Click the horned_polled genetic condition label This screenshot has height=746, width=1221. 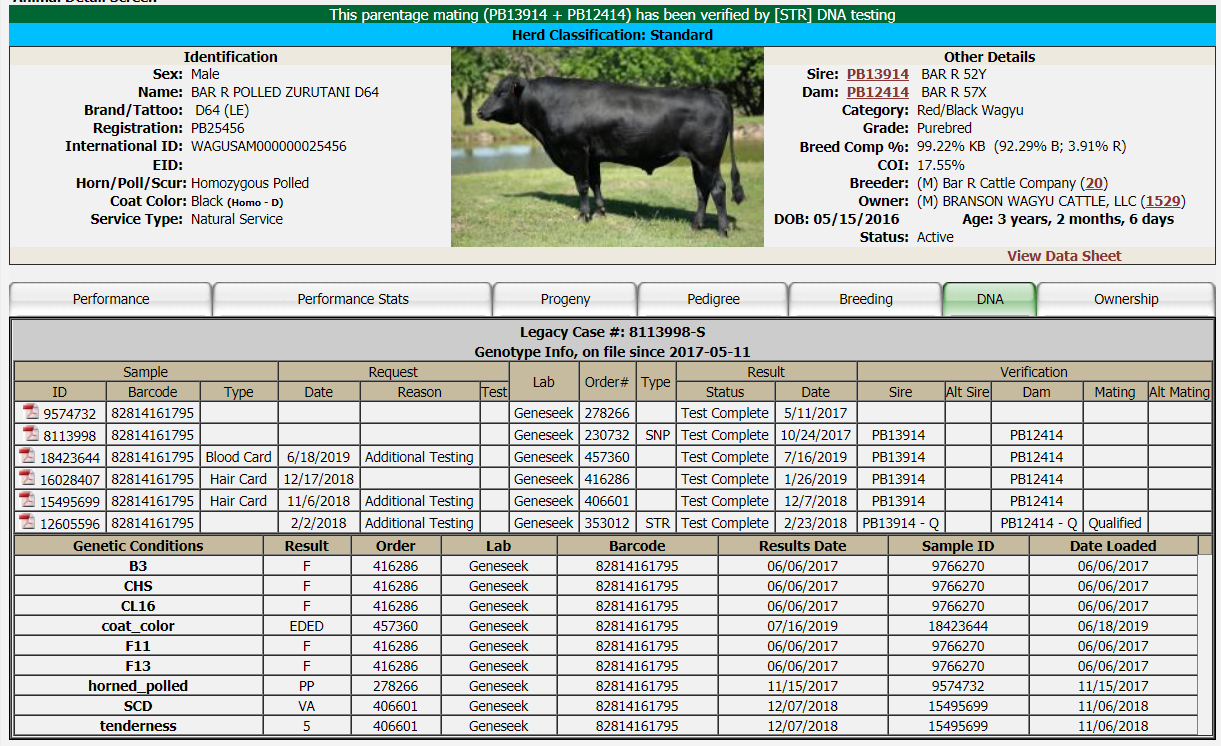[138, 686]
